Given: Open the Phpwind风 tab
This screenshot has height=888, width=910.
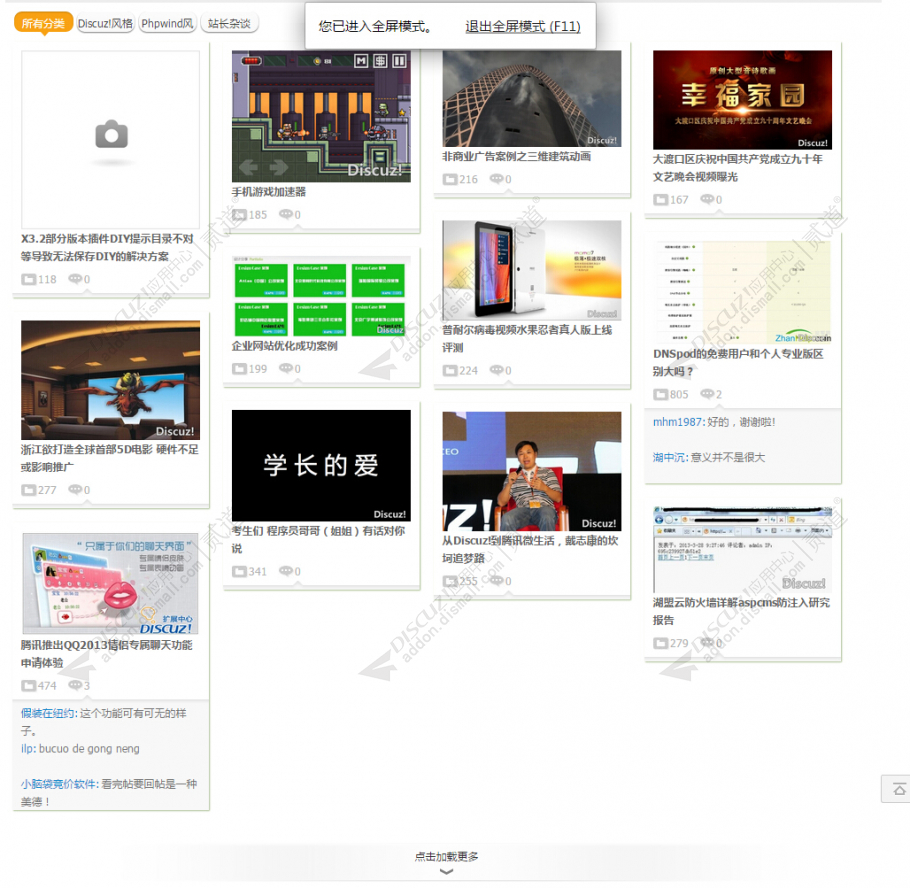Looking at the screenshot, I should point(167,23).
